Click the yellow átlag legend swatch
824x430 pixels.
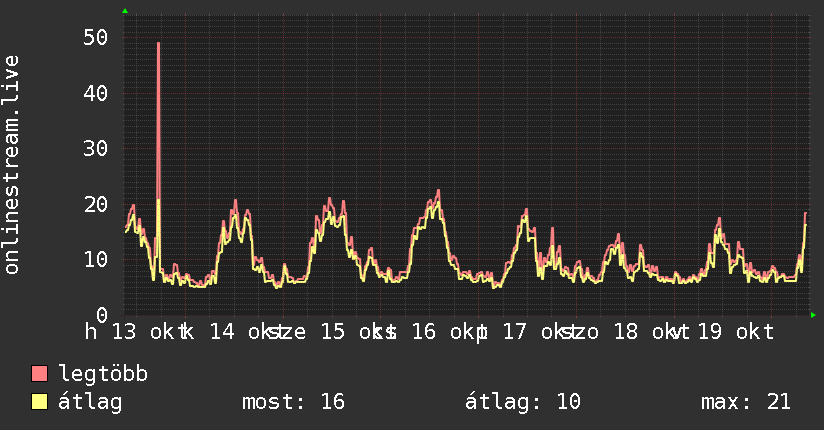pos(39,402)
